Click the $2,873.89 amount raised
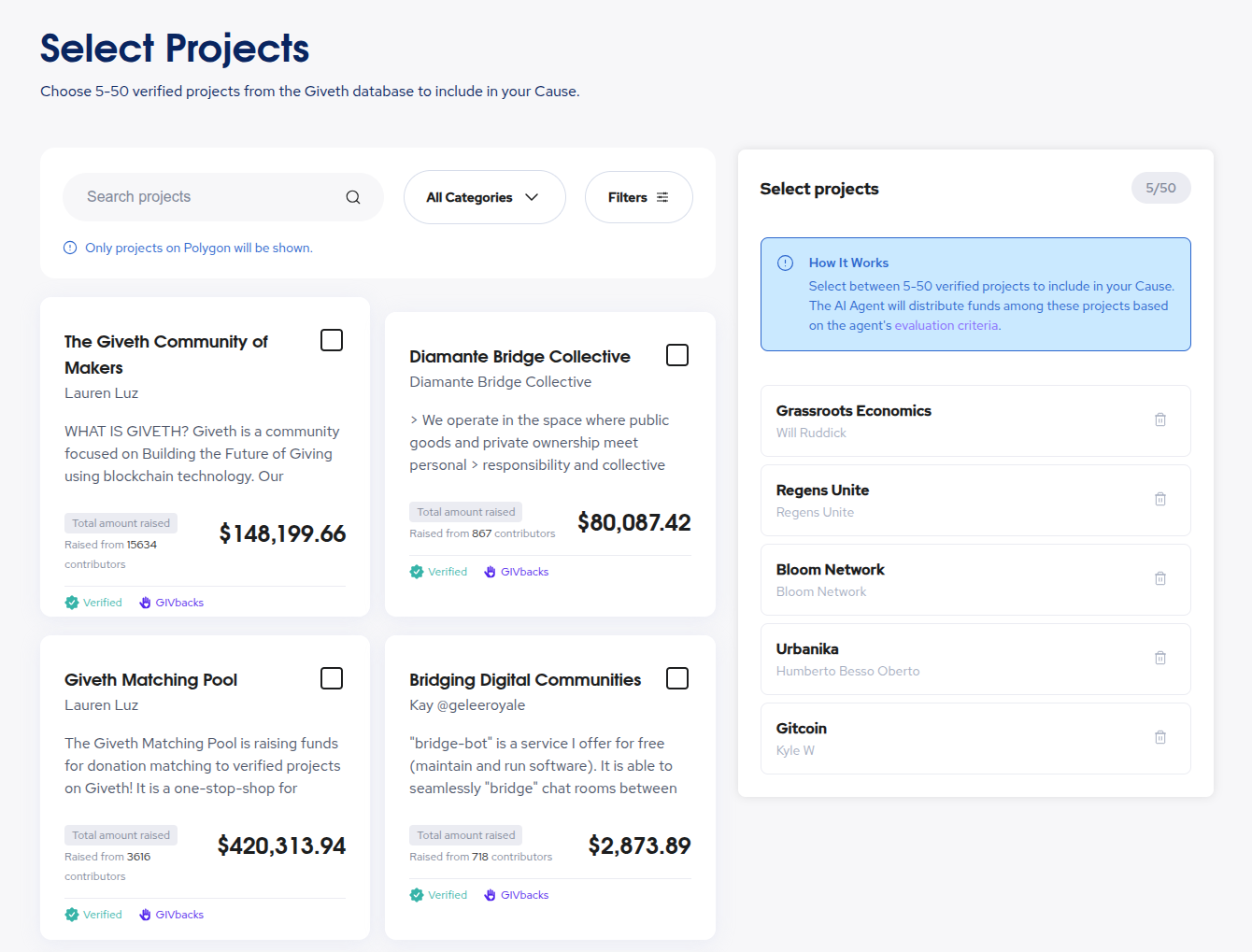This screenshot has height=952, width=1252. coord(640,845)
